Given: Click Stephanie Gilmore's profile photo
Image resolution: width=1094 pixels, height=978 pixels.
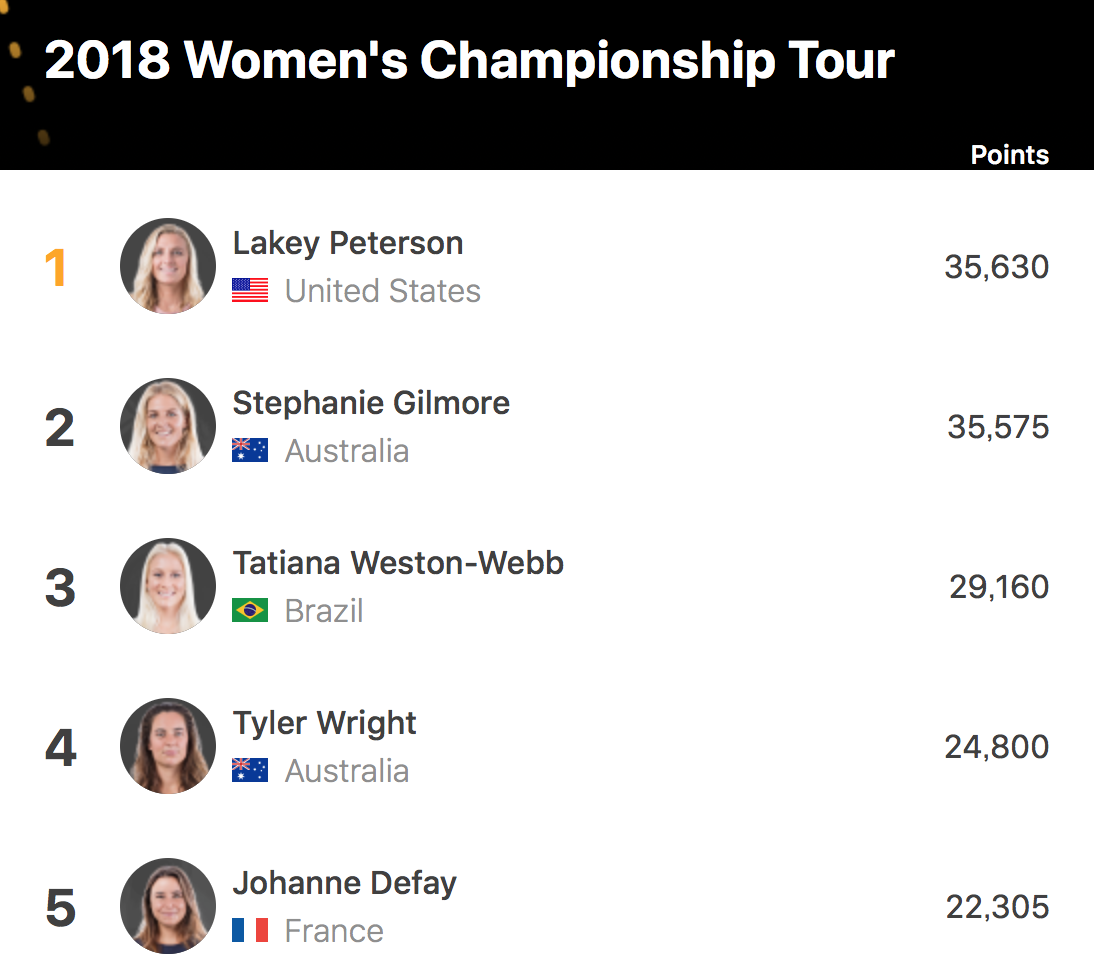Looking at the screenshot, I should pos(167,427).
